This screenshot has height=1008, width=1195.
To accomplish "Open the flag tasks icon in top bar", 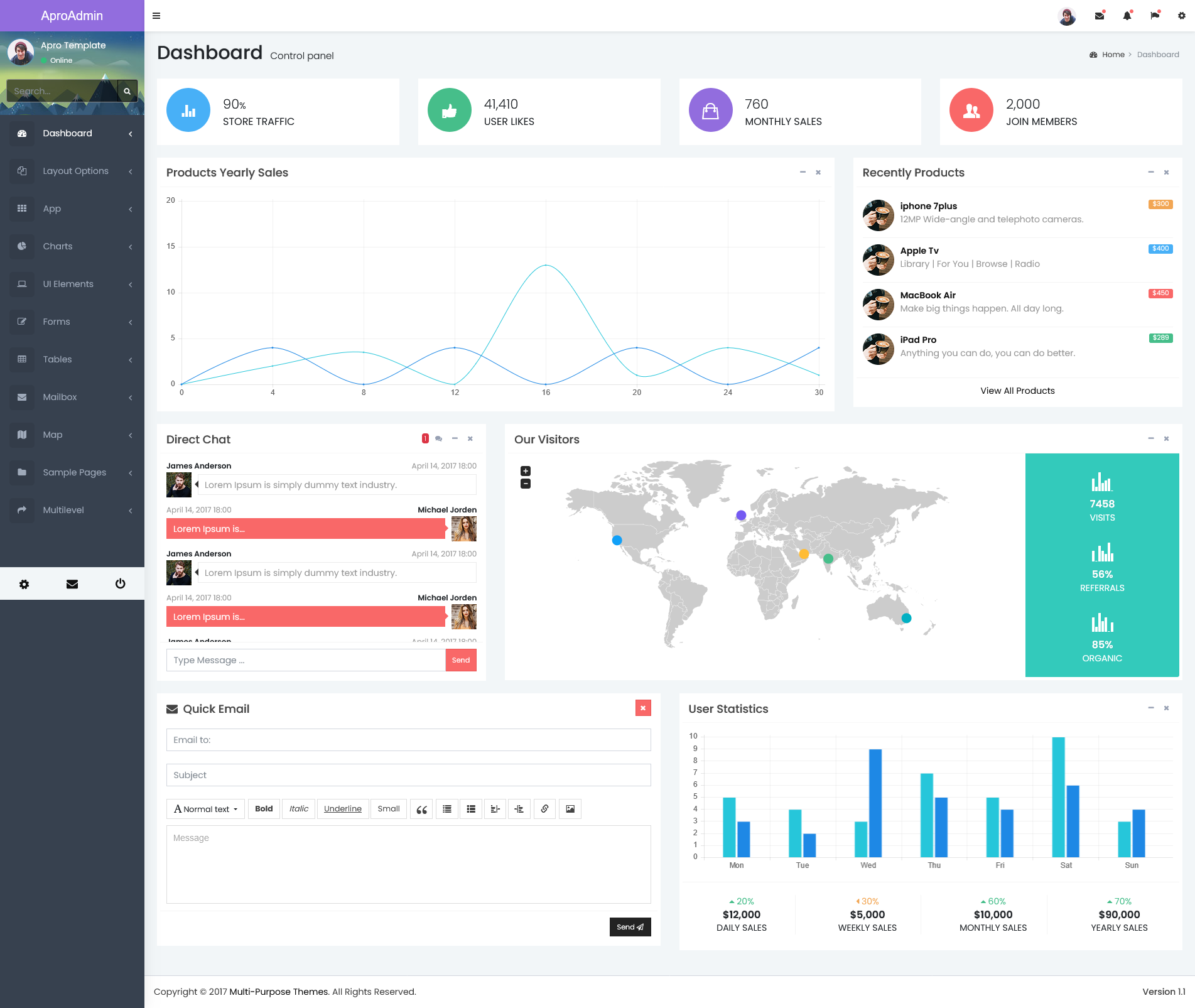I will click(1155, 16).
